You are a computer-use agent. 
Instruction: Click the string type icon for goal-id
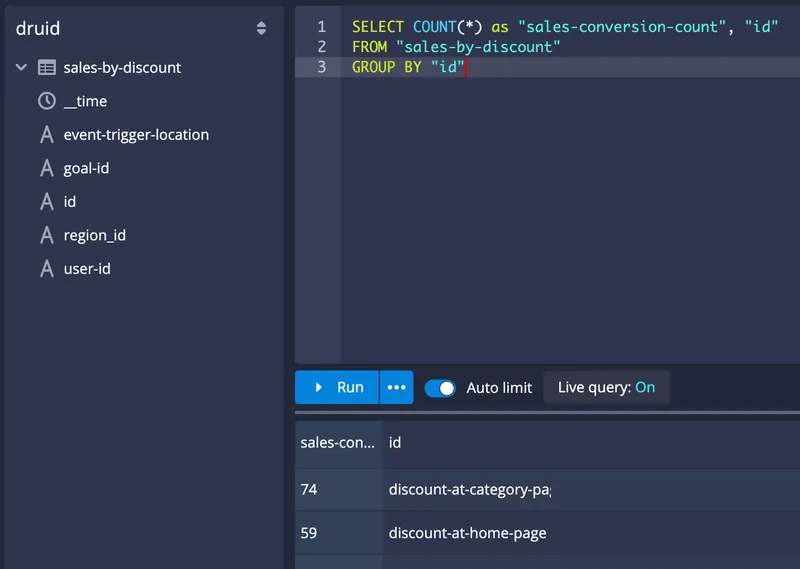click(x=47, y=168)
